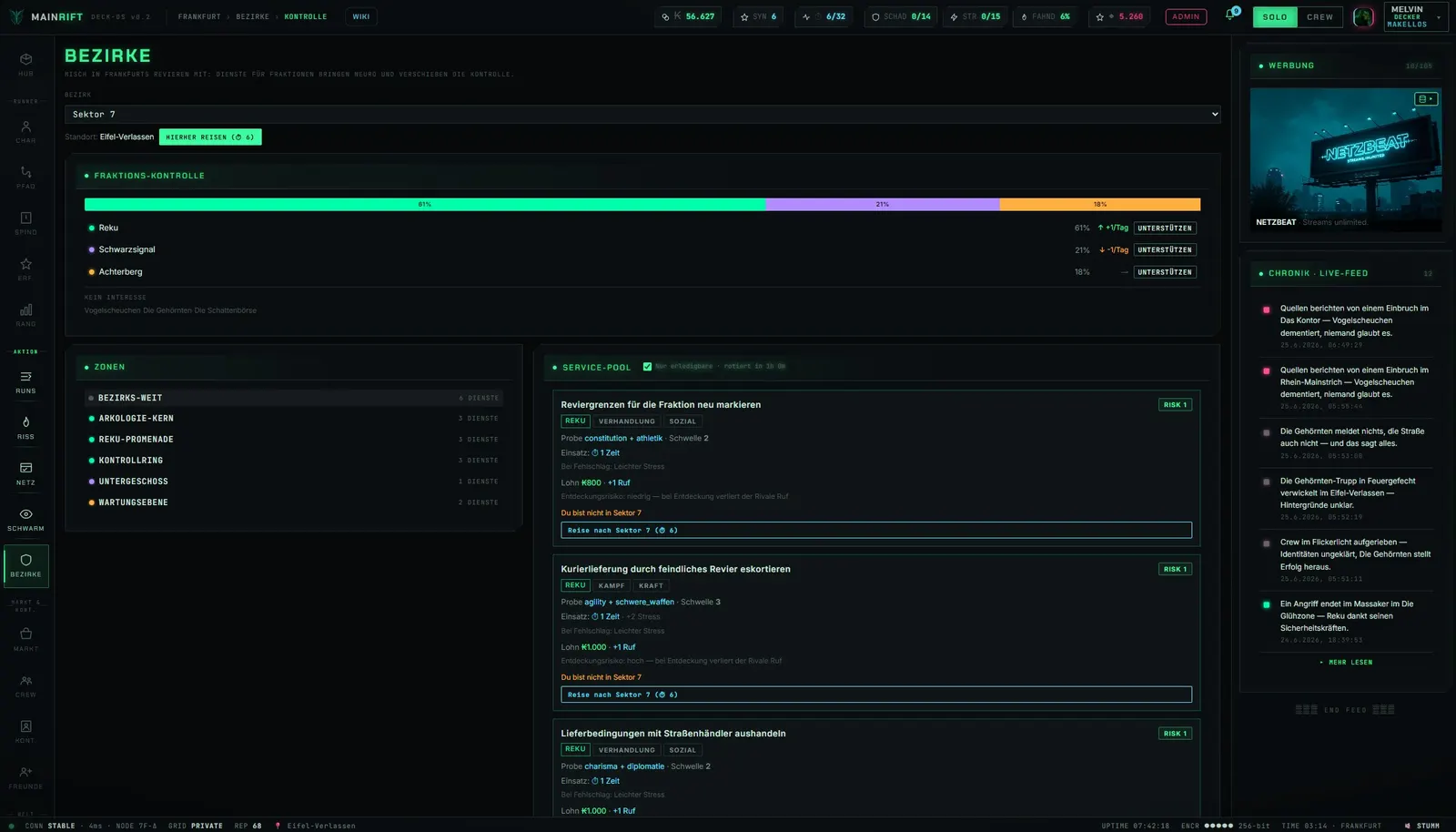Switch to SOLO mode
This screenshot has height=832, width=1456.
(x=1275, y=16)
